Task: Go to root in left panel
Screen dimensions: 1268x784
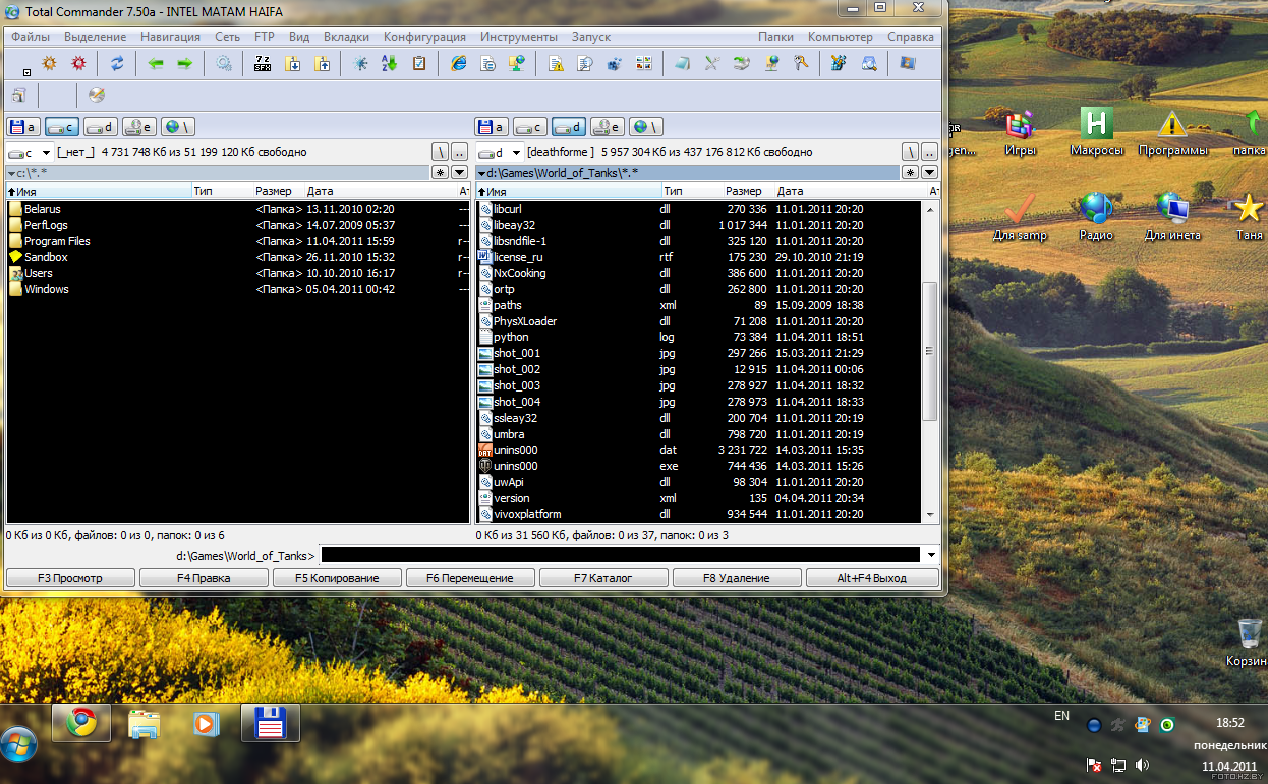Action: [x=441, y=152]
